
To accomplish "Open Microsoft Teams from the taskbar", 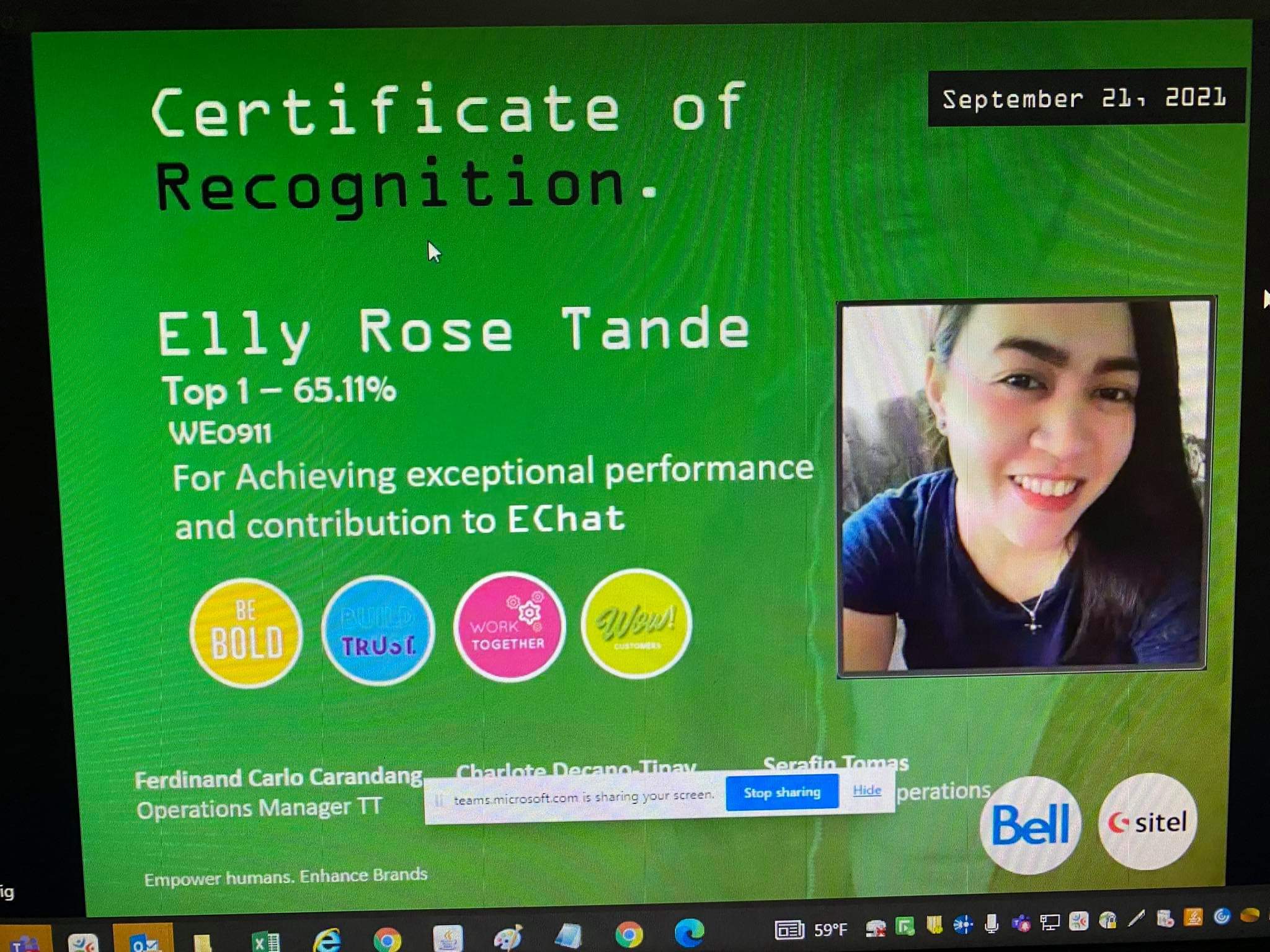I will (25, 943).
